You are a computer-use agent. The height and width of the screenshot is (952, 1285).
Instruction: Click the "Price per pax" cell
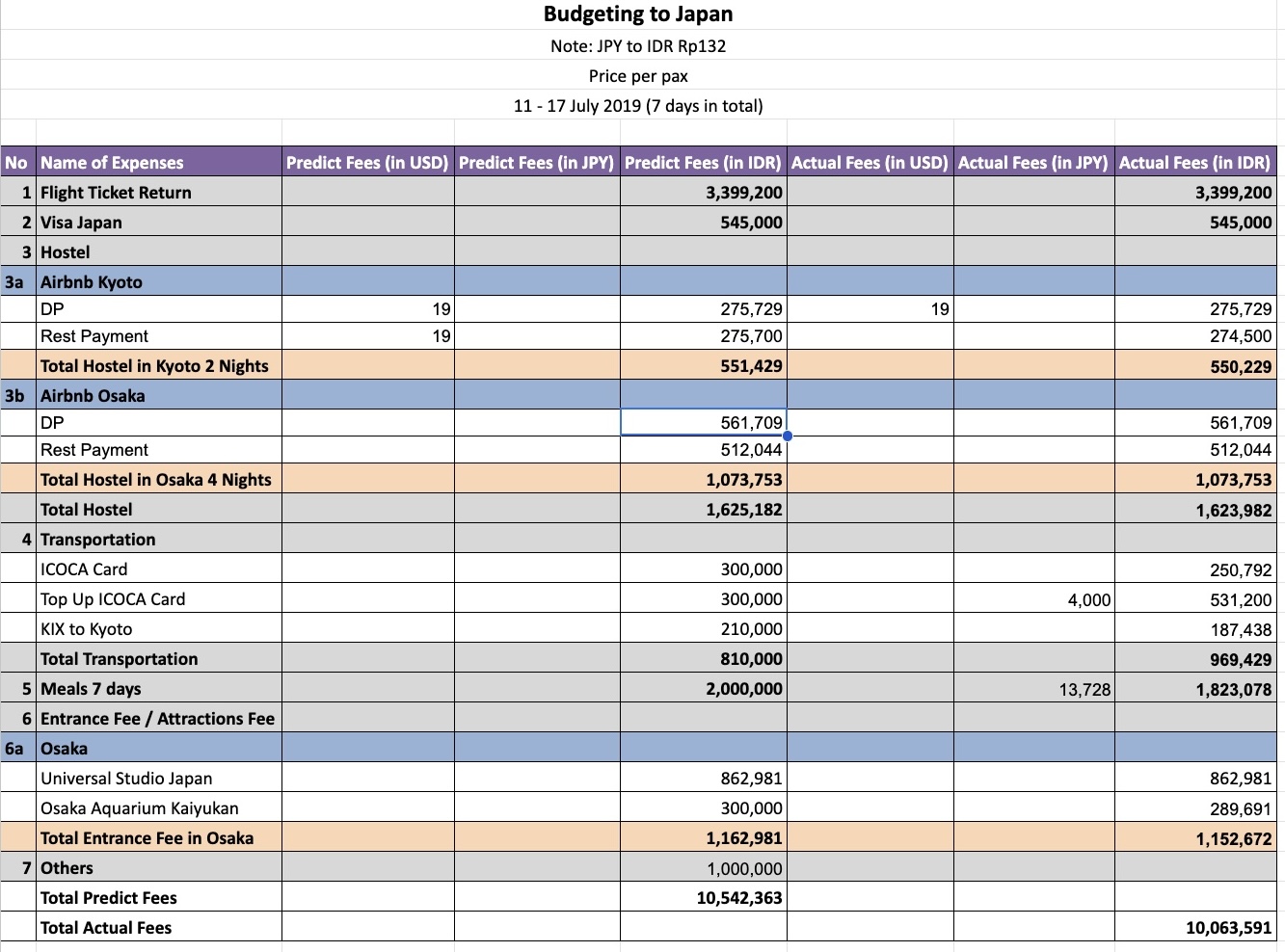(x=638, y=76)
